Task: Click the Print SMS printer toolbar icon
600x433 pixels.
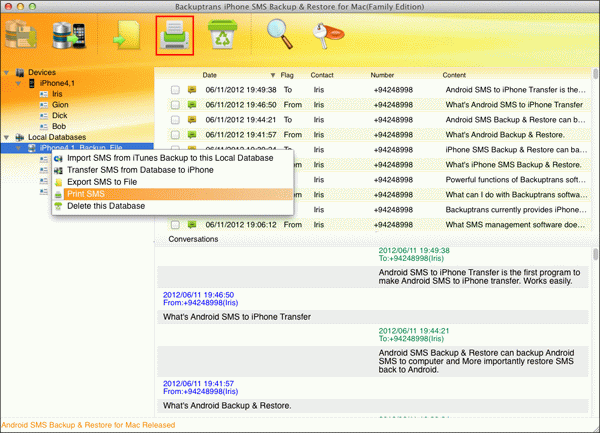Action: 175,35
